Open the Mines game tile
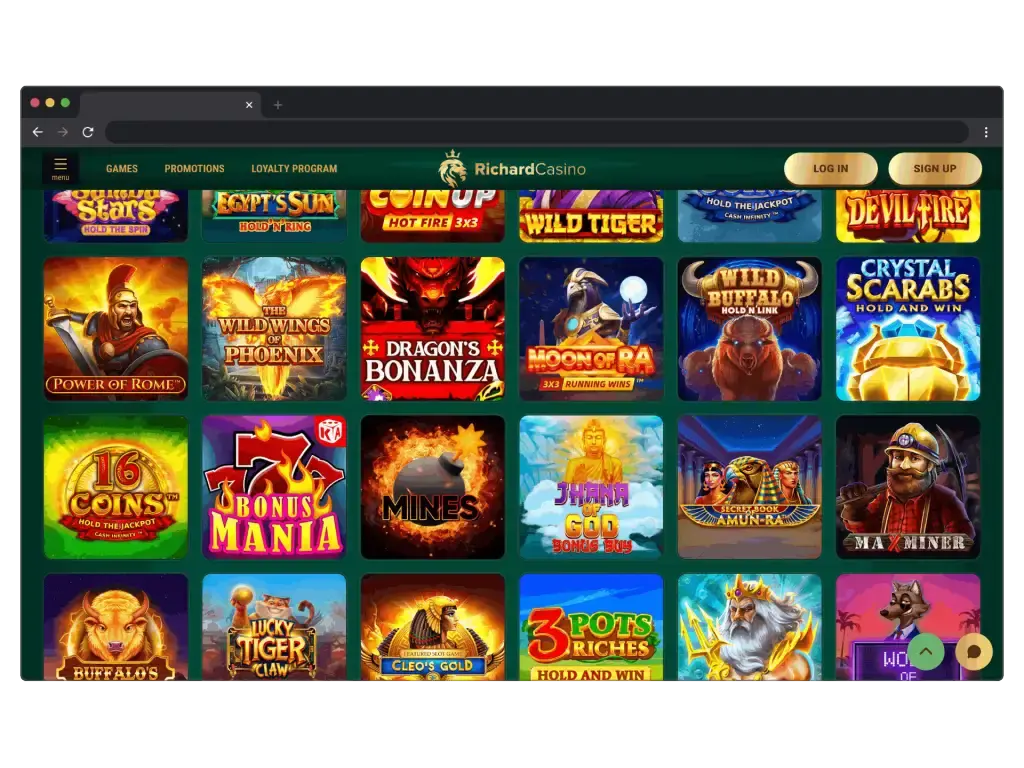 click(x=432, y=486)
